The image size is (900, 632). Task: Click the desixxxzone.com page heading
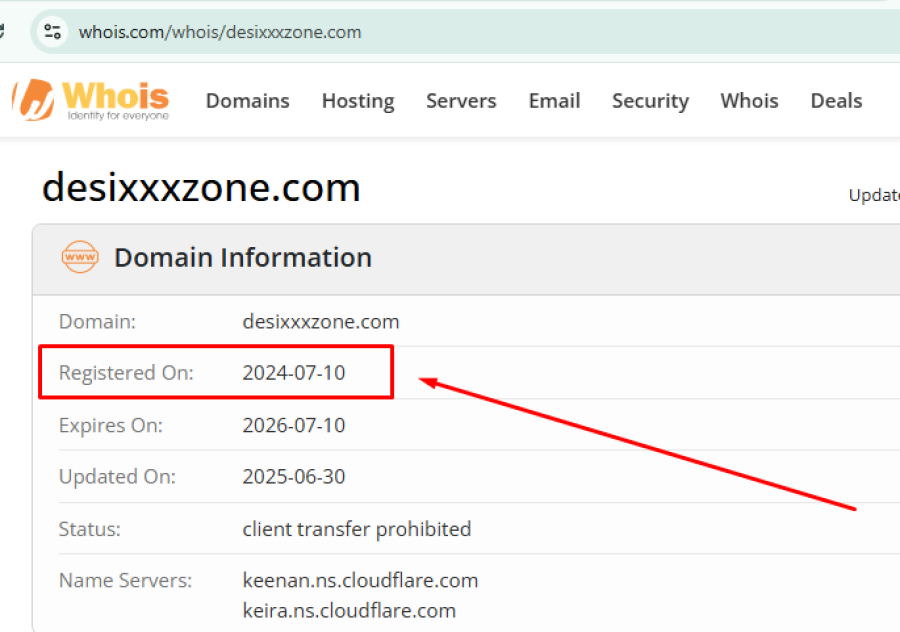click(201, 188)
